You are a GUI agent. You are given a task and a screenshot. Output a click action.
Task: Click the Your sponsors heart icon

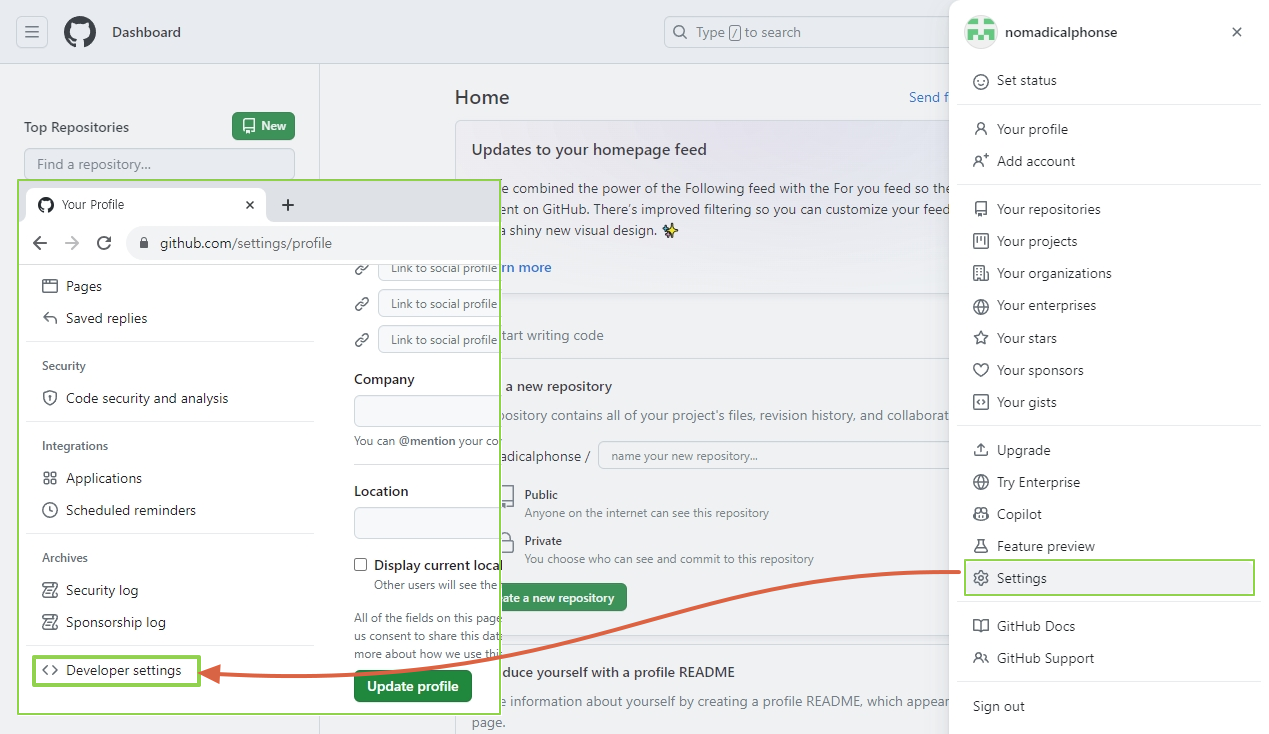point(981,370)
